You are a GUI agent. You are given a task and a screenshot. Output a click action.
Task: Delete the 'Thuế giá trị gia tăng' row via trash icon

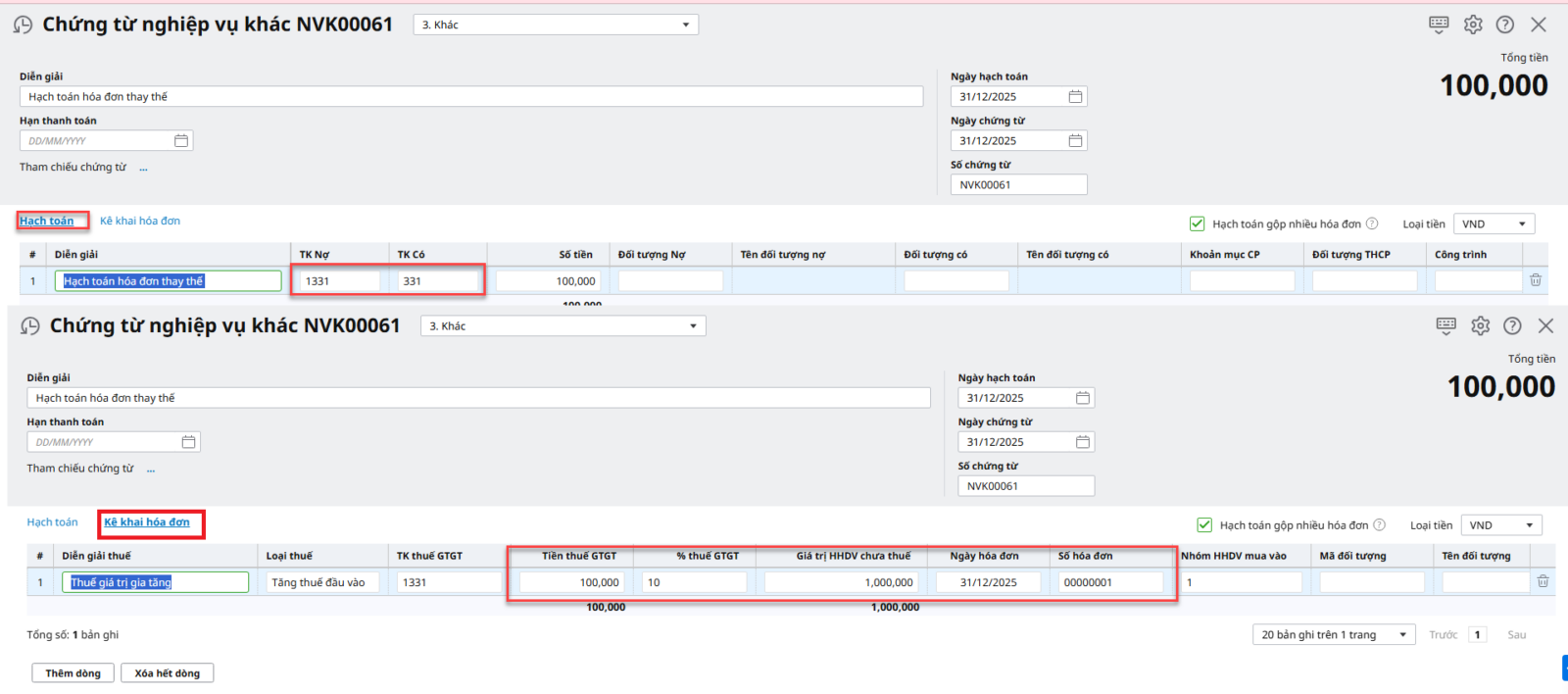point(1543,581)
